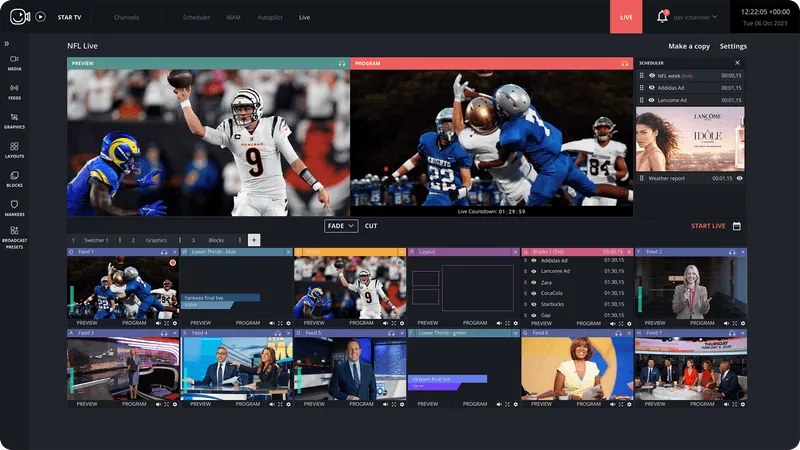Open the Autopilot menu
Image resolution: width=800 pixels, height=450 pixels.
[x=270, y=17]
